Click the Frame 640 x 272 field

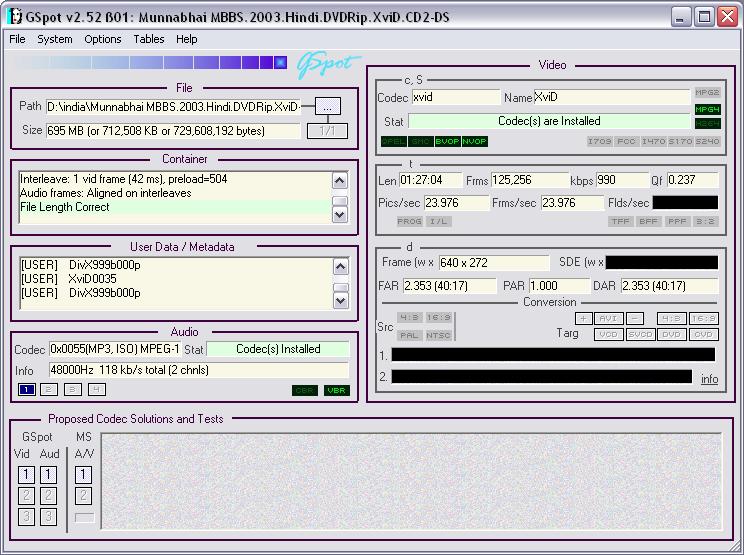(494, 263)
